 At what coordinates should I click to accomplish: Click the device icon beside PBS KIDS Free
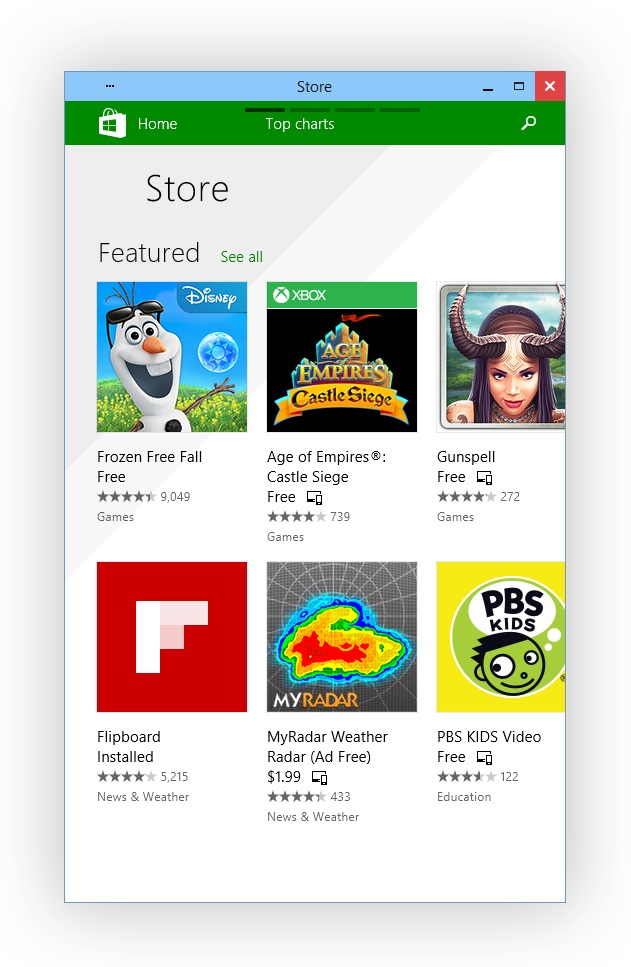click(484, 758)
